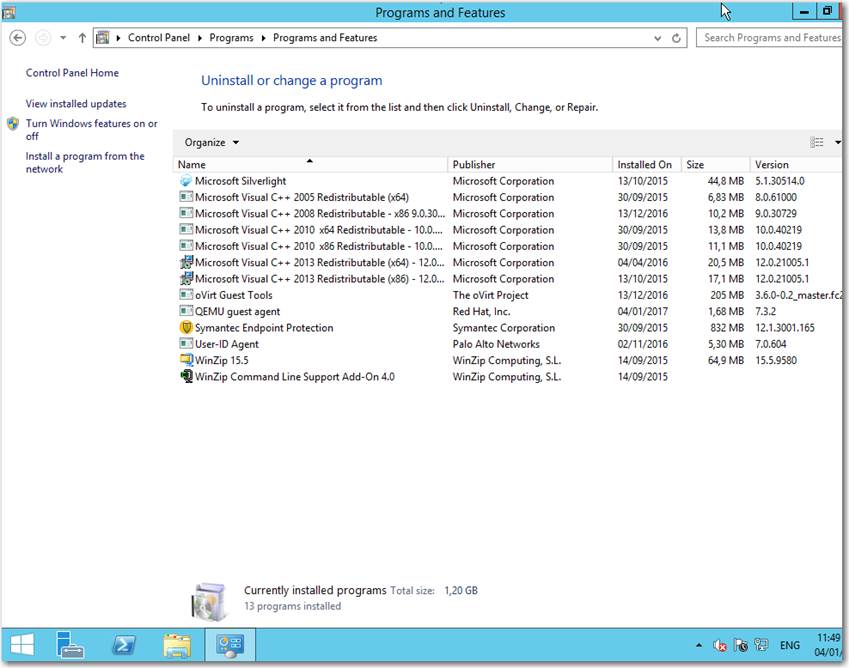The height and width of the screenshot is (668, 849).
Task: Open View installed updates link
Action: pos(76,104)
